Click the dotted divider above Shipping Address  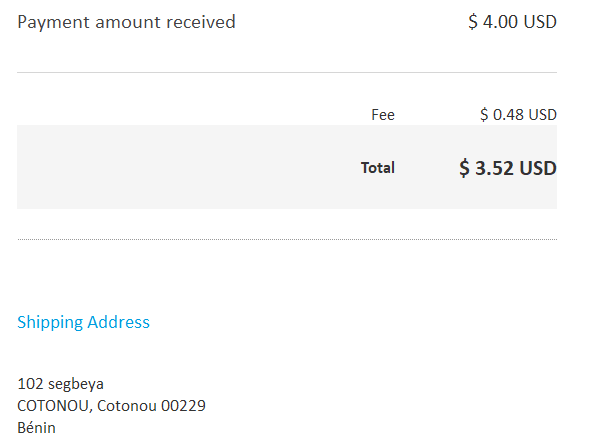287,239
